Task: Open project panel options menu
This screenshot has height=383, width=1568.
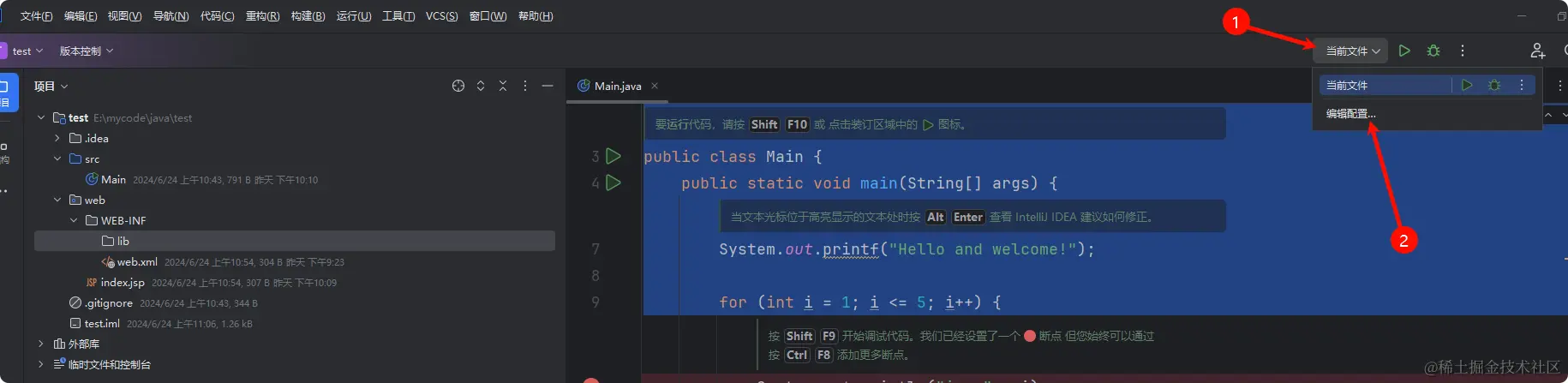Action: pyautogui.click(x=525, y=86)
